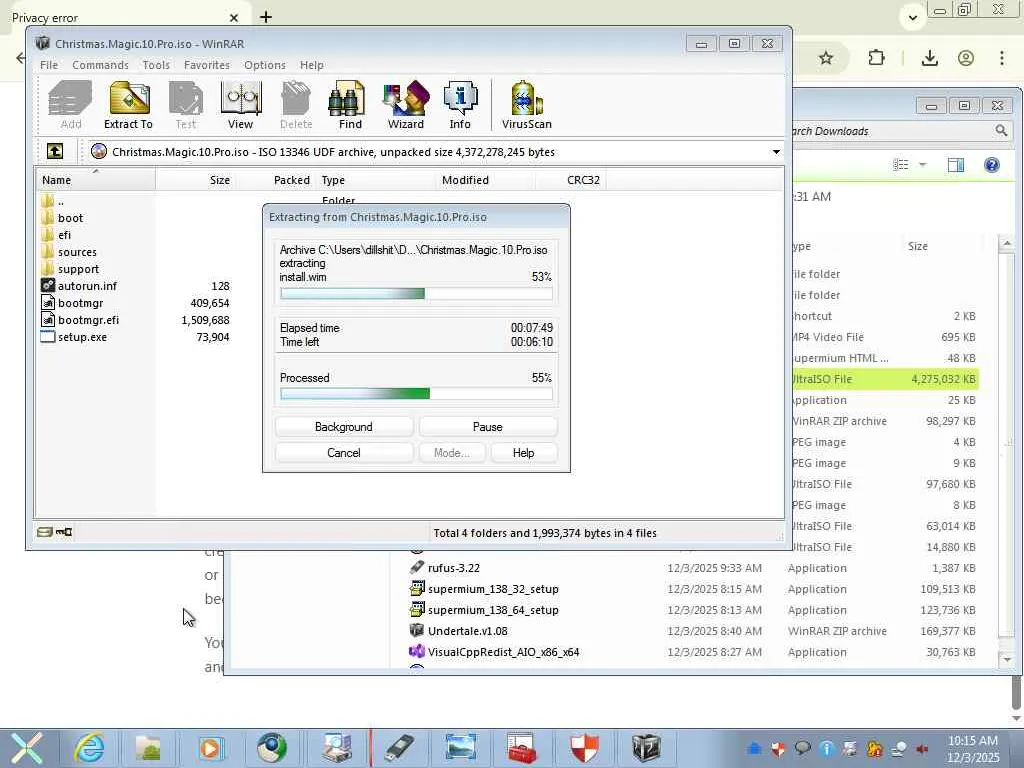Switch to the WinRAR taskbar icon
Image resolution: width=1024 pixels, height=768 pixels.
point(647,748)
